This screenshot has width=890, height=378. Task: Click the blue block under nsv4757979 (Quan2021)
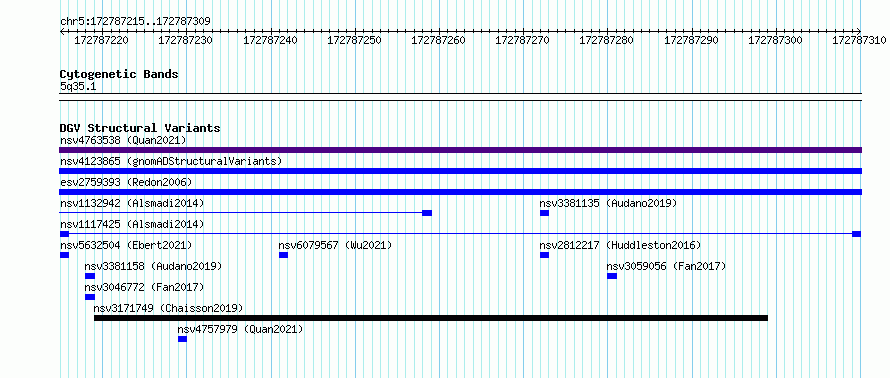(x=182, y=339)
